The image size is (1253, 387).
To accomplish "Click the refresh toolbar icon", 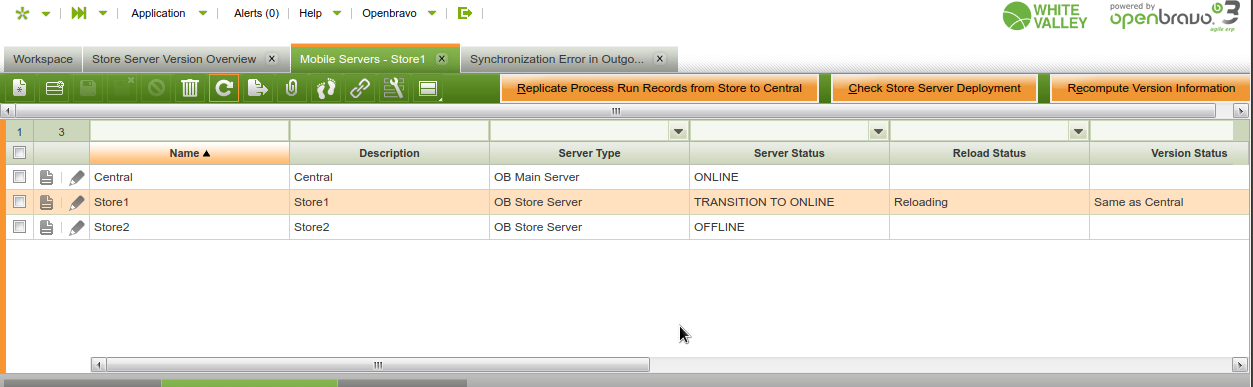I will click(224, 88).
